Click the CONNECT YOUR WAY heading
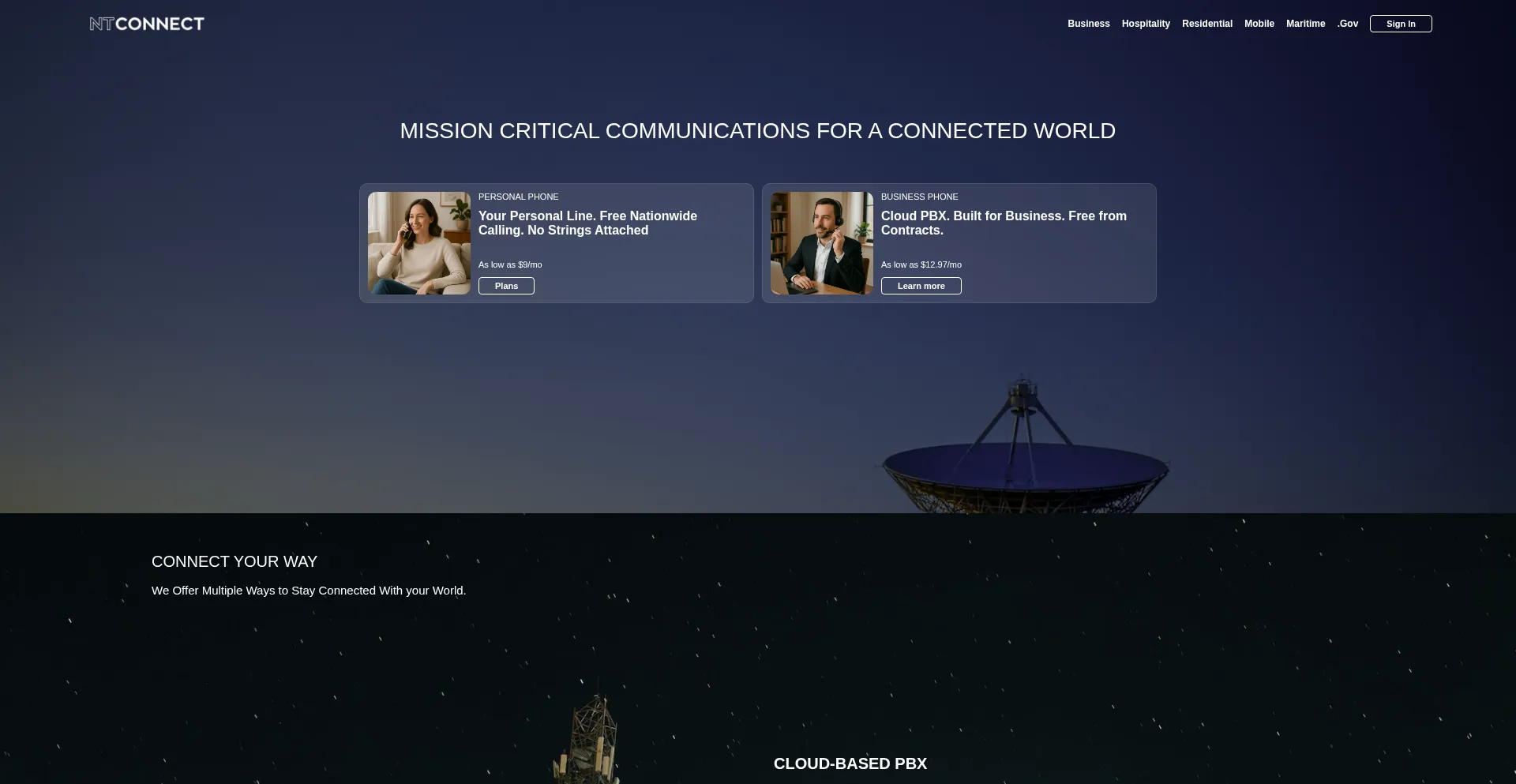 coord(234,561)
